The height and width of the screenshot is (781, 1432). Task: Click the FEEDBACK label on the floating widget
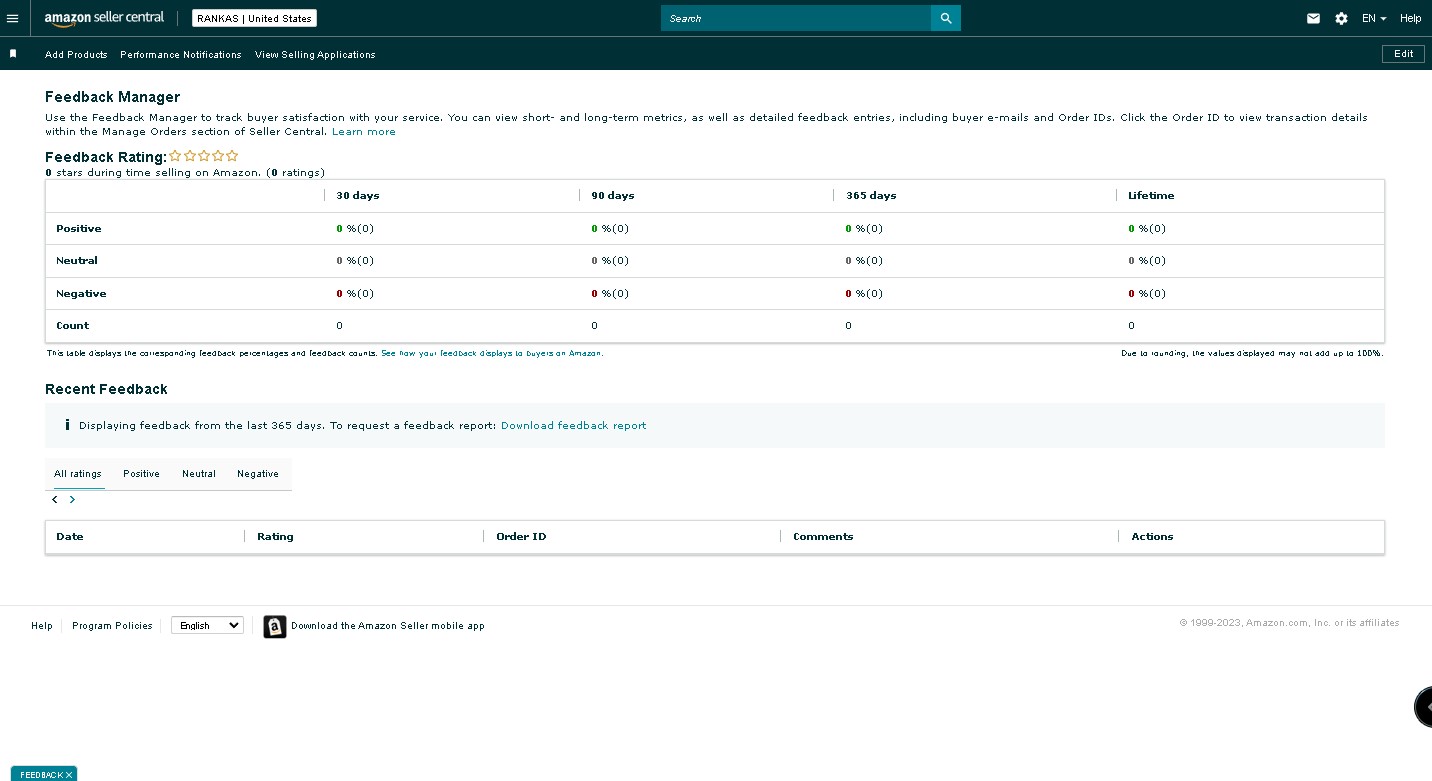(41, 775)
